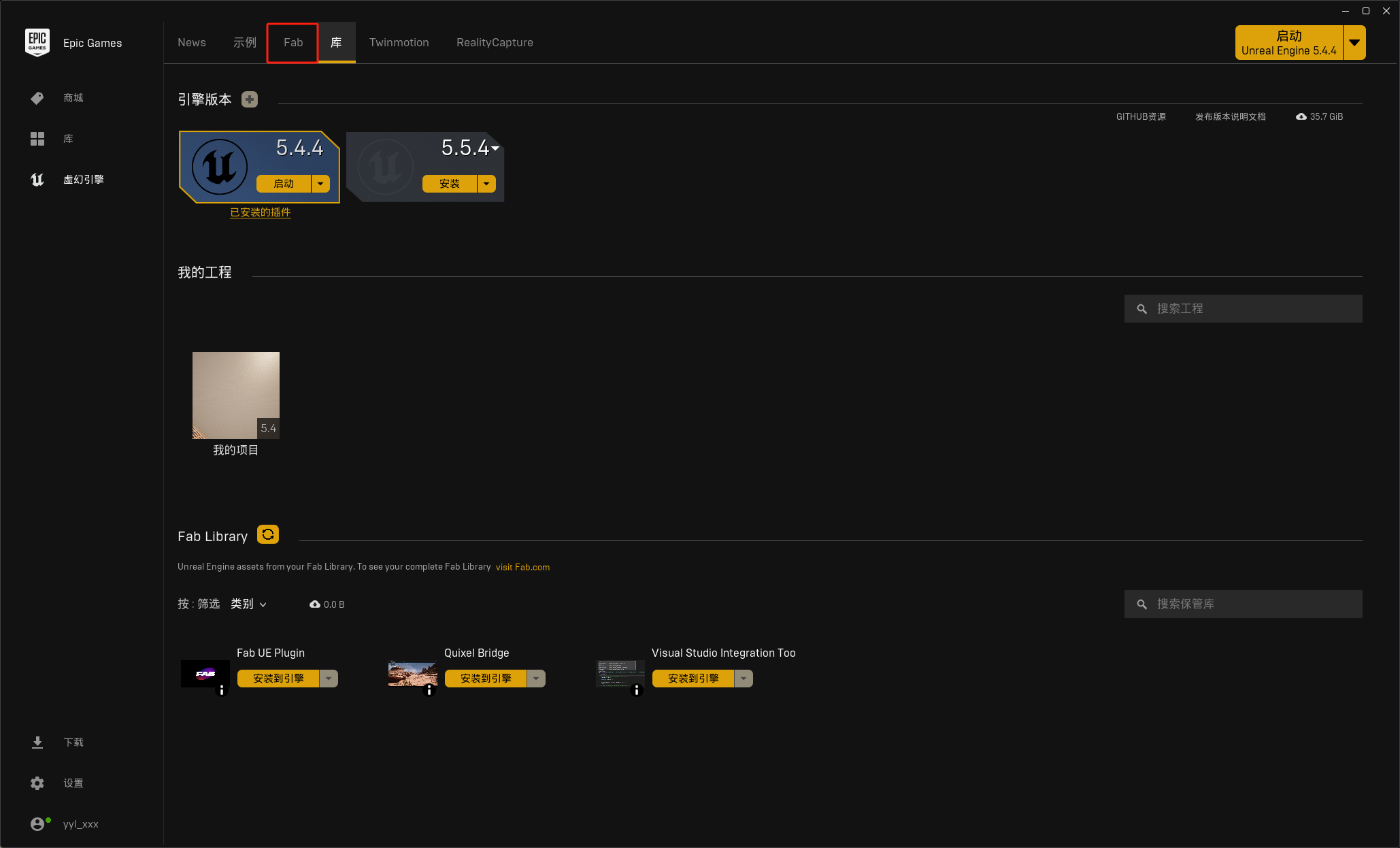Click info icon on Quixel Bridge thumbnail

[x=429, y=690]
